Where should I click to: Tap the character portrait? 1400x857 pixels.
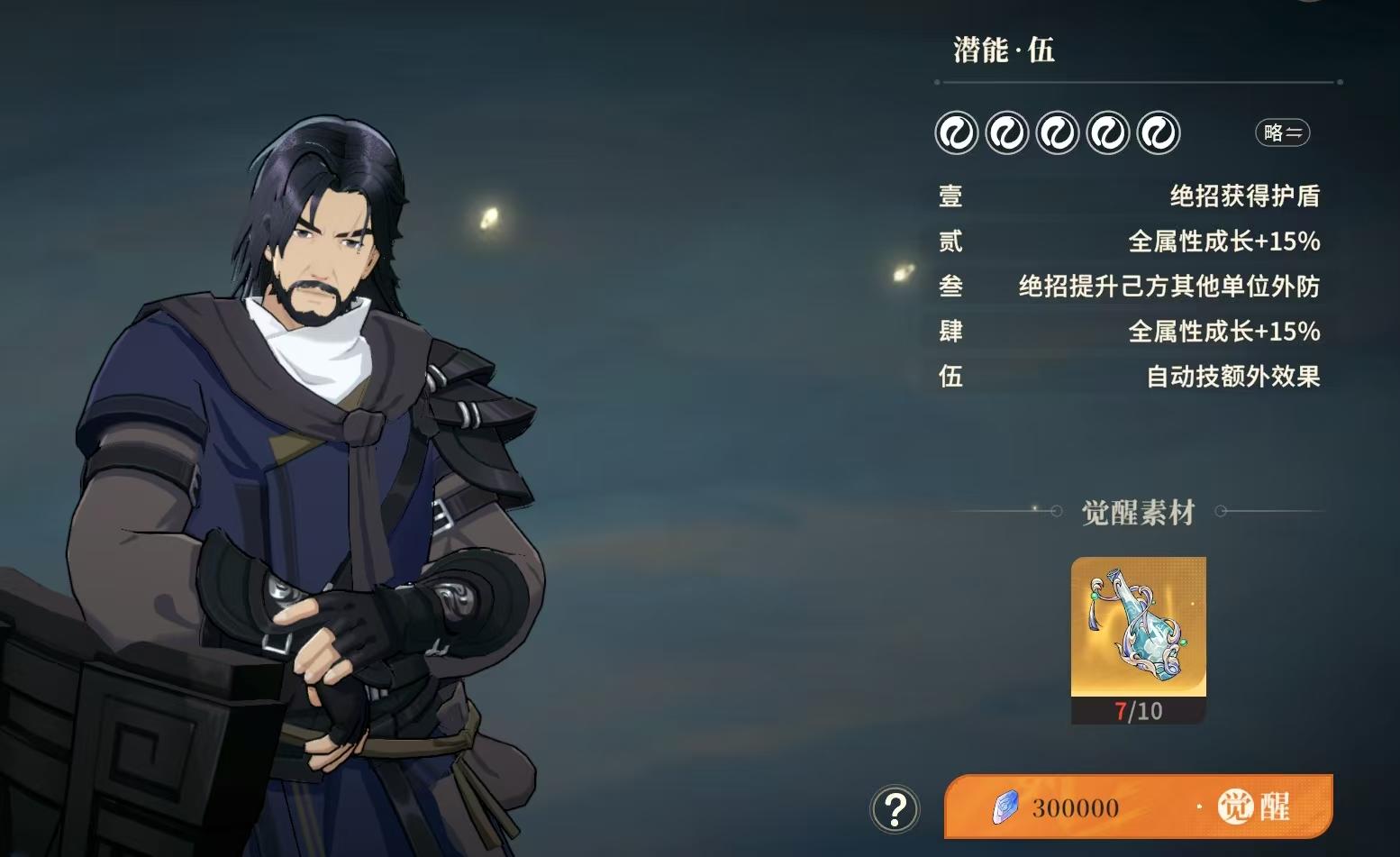[x=297, y=487]
